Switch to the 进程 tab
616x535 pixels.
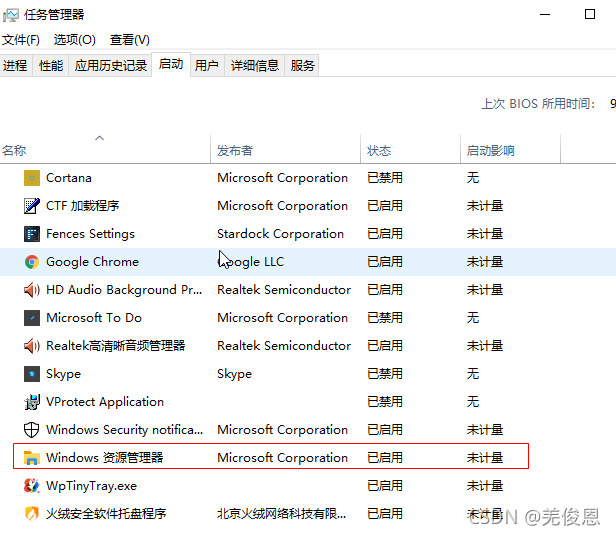point(15,65)
